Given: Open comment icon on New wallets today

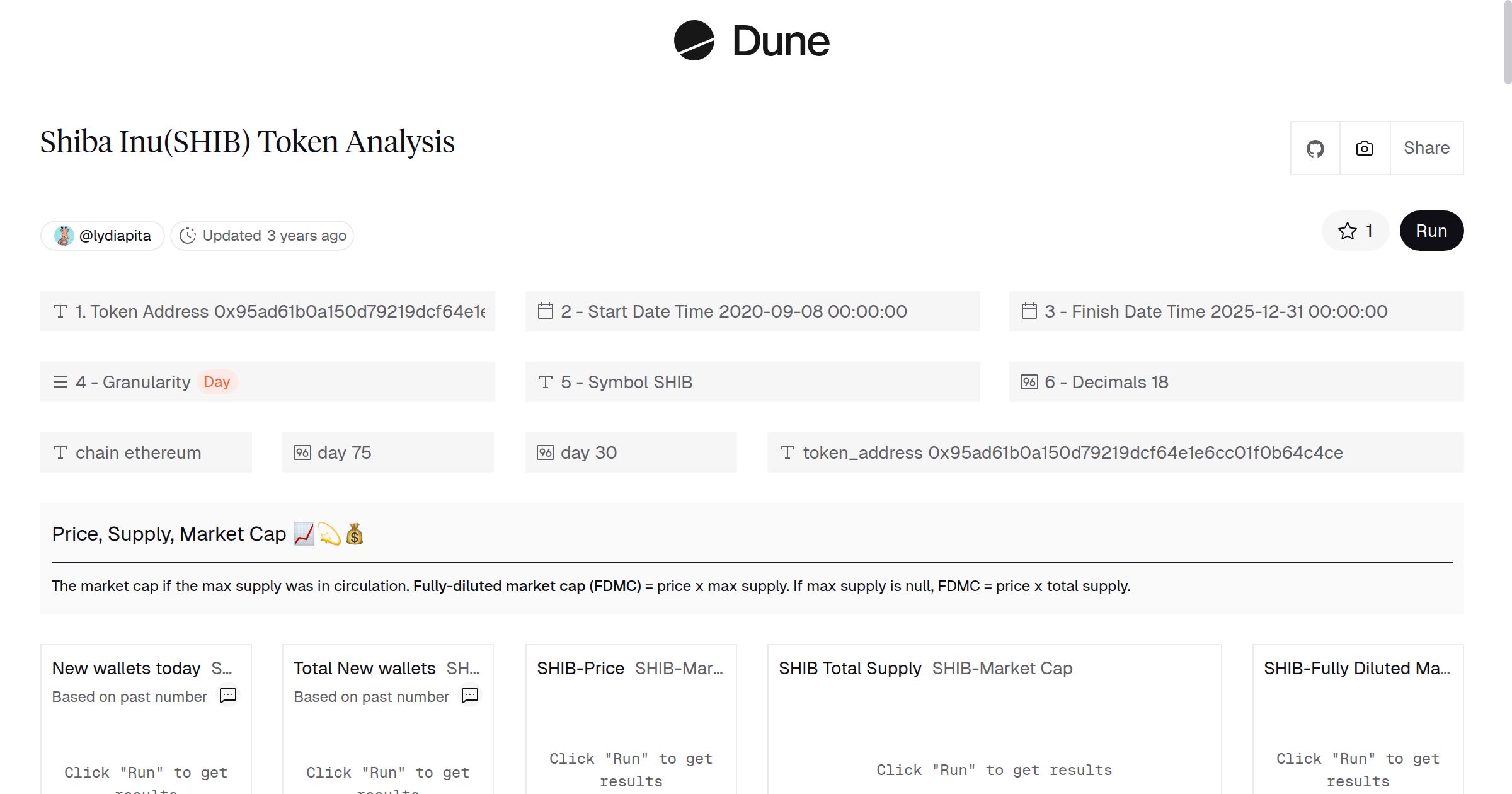Looking at the screenshot, I should point(228,695).
